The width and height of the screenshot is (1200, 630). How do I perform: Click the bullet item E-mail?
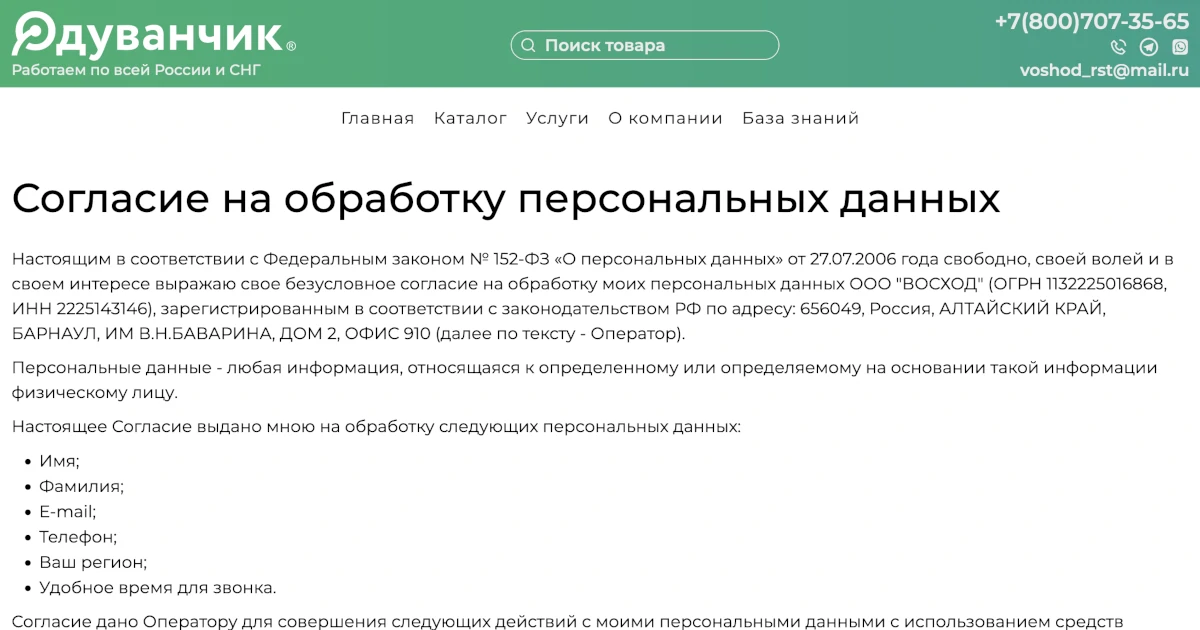(x=70, y=511)
